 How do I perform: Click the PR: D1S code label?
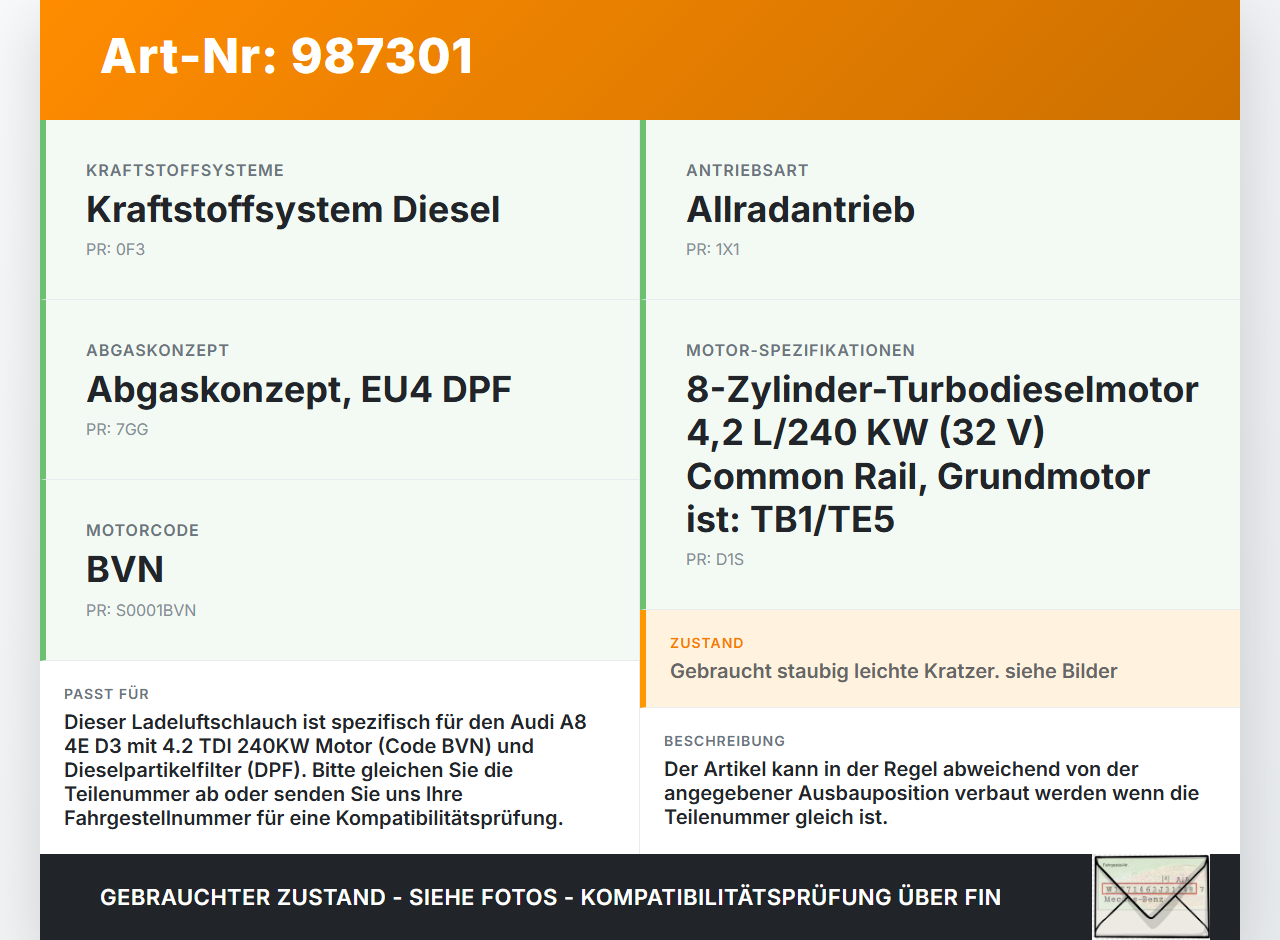point(714,559)
